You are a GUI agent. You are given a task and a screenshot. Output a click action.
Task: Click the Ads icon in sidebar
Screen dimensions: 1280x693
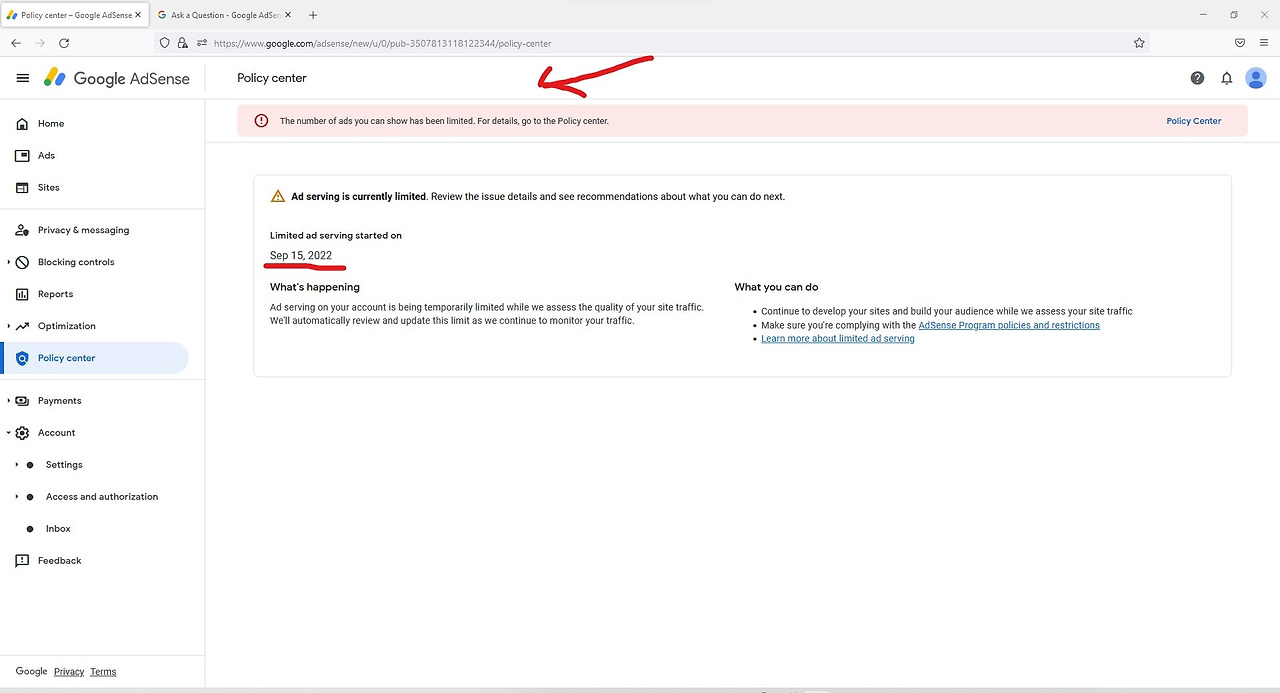point(22,156)
